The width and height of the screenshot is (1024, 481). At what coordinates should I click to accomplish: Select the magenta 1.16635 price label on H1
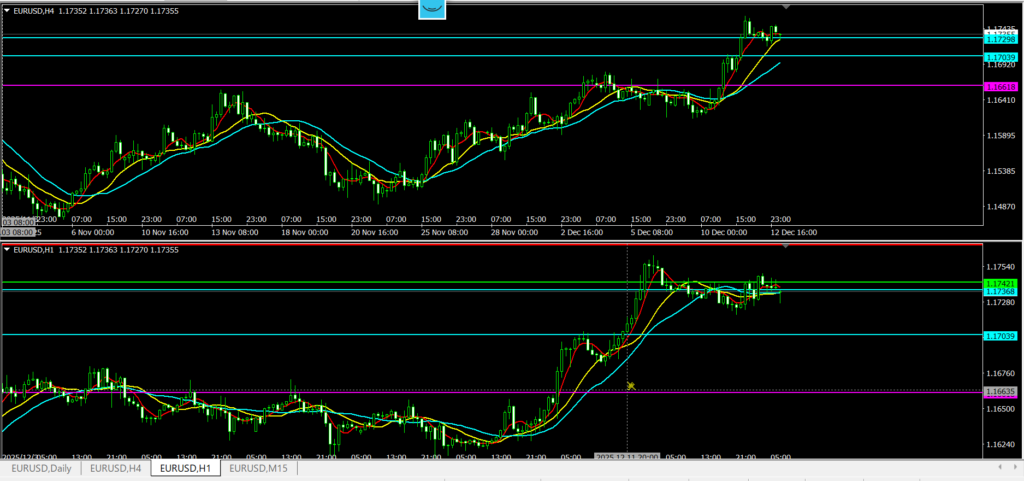click(x=1000, y=392)
